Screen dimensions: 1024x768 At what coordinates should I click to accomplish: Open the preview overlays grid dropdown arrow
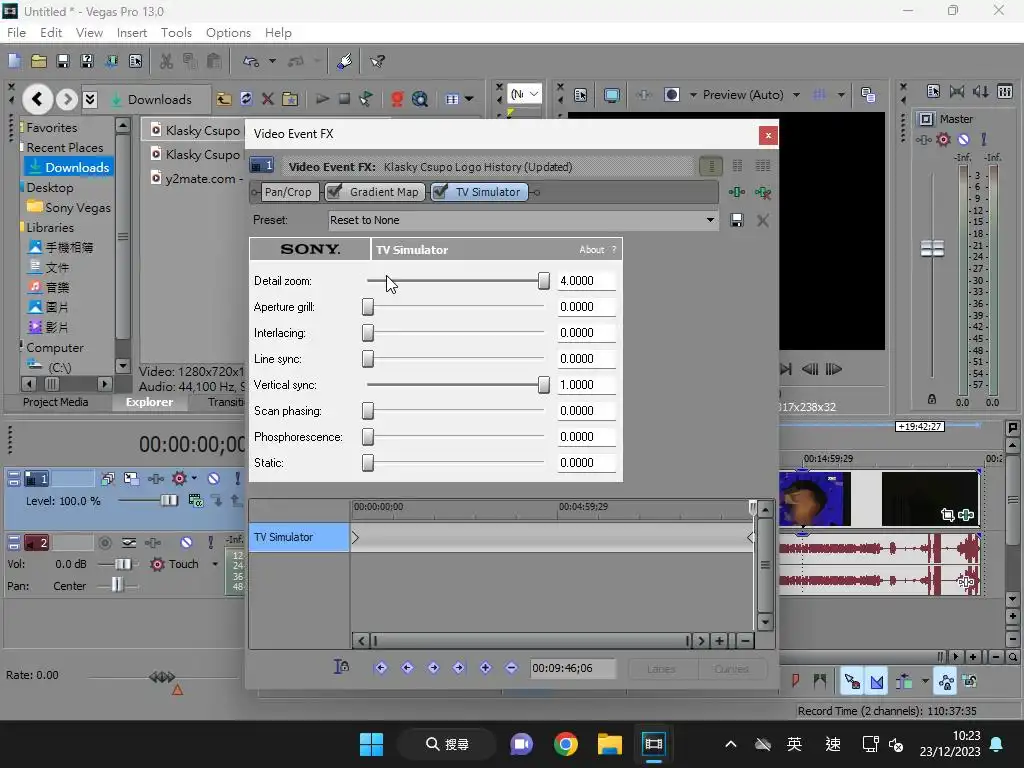click(x=841, y=95)
